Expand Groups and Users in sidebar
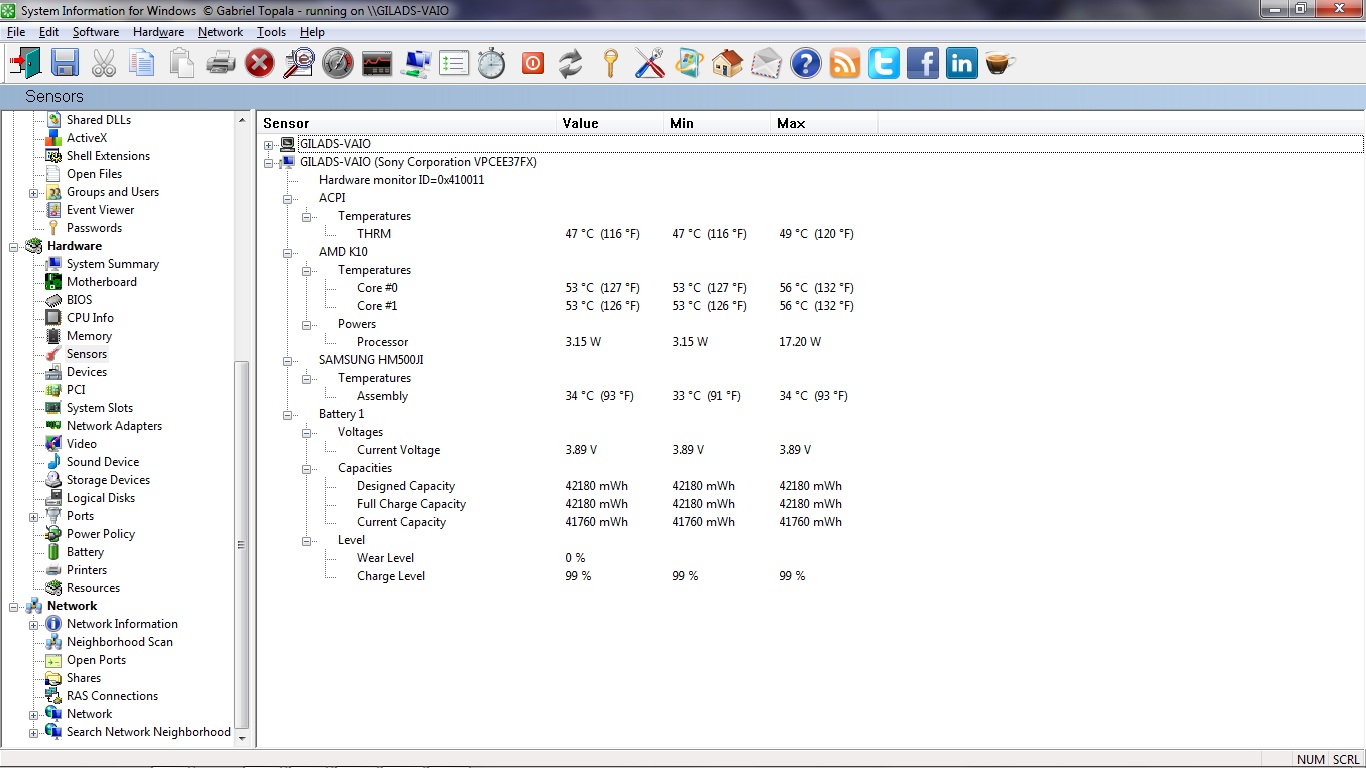The width and height of the screenshot is (1366, 768). 33,192
